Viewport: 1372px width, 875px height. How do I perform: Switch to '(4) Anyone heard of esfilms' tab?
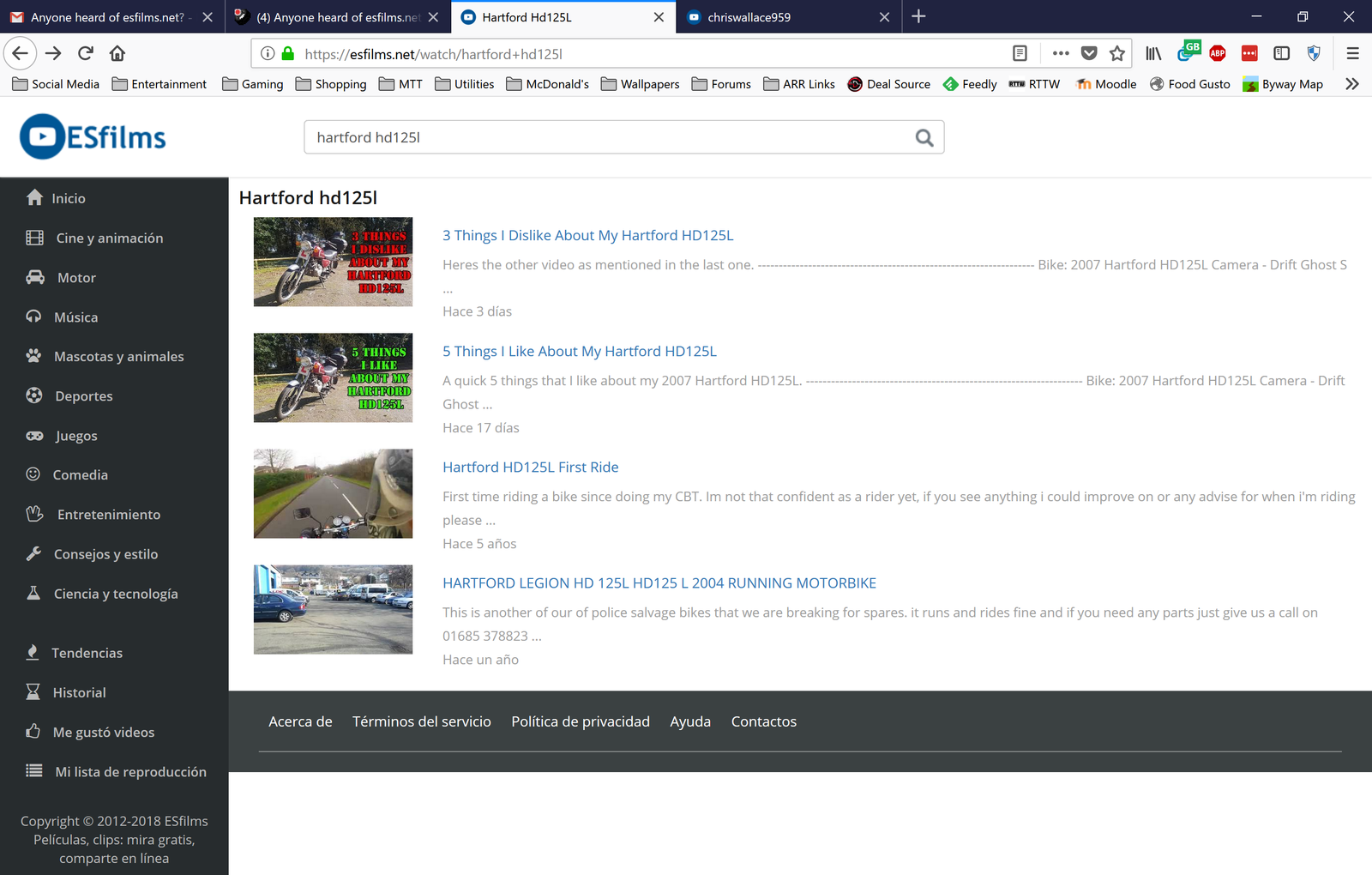(337, 17)
